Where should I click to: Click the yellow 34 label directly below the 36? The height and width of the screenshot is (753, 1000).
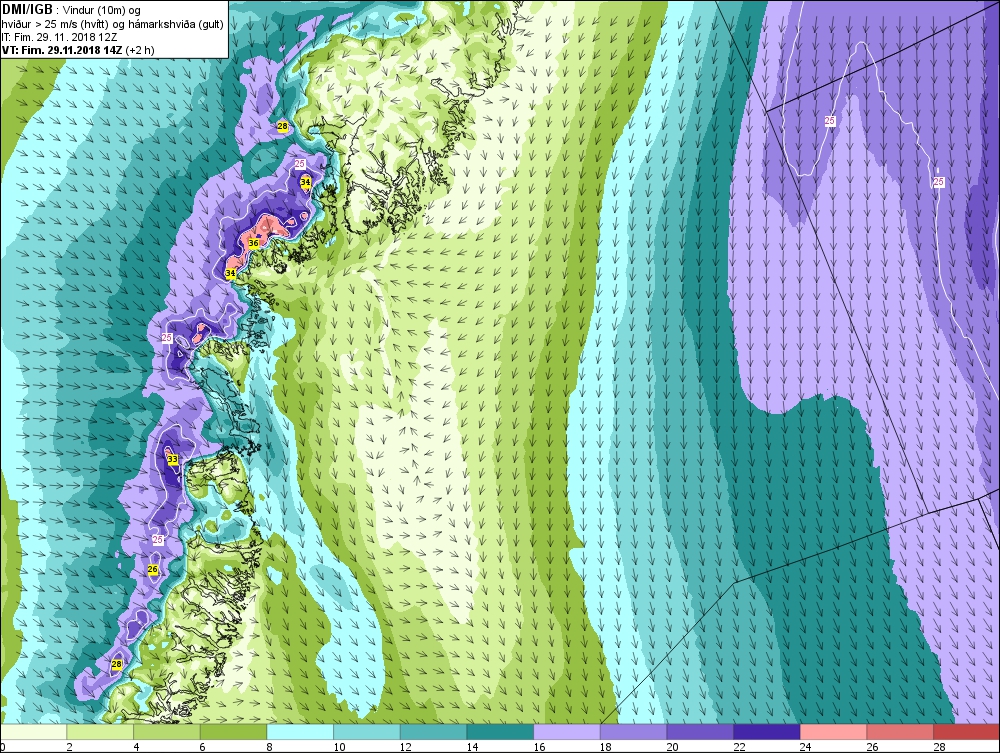[x=230, y=274]
